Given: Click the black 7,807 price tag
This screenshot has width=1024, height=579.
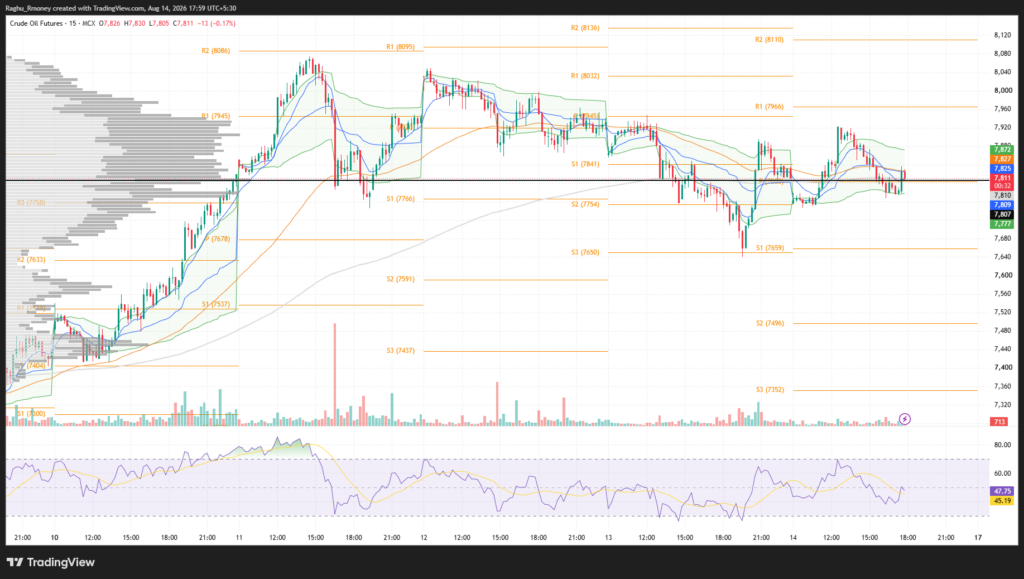Looking at the screenshot, I should point(1002,214).
